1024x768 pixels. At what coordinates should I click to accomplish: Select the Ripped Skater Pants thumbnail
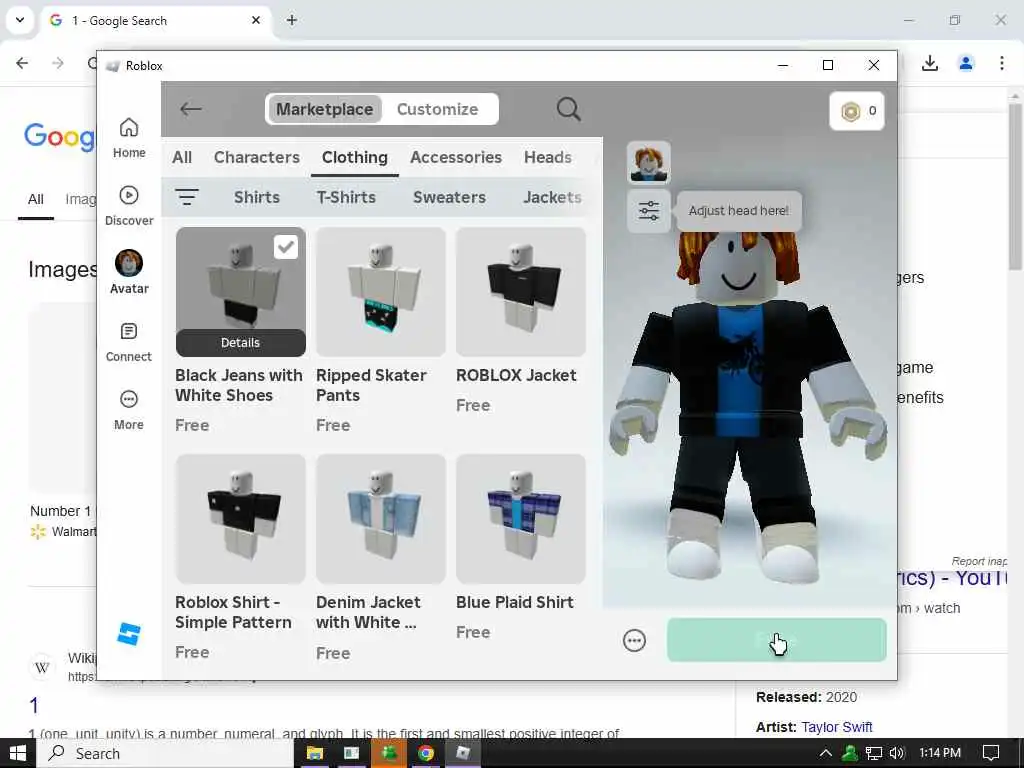coord(381,292)
